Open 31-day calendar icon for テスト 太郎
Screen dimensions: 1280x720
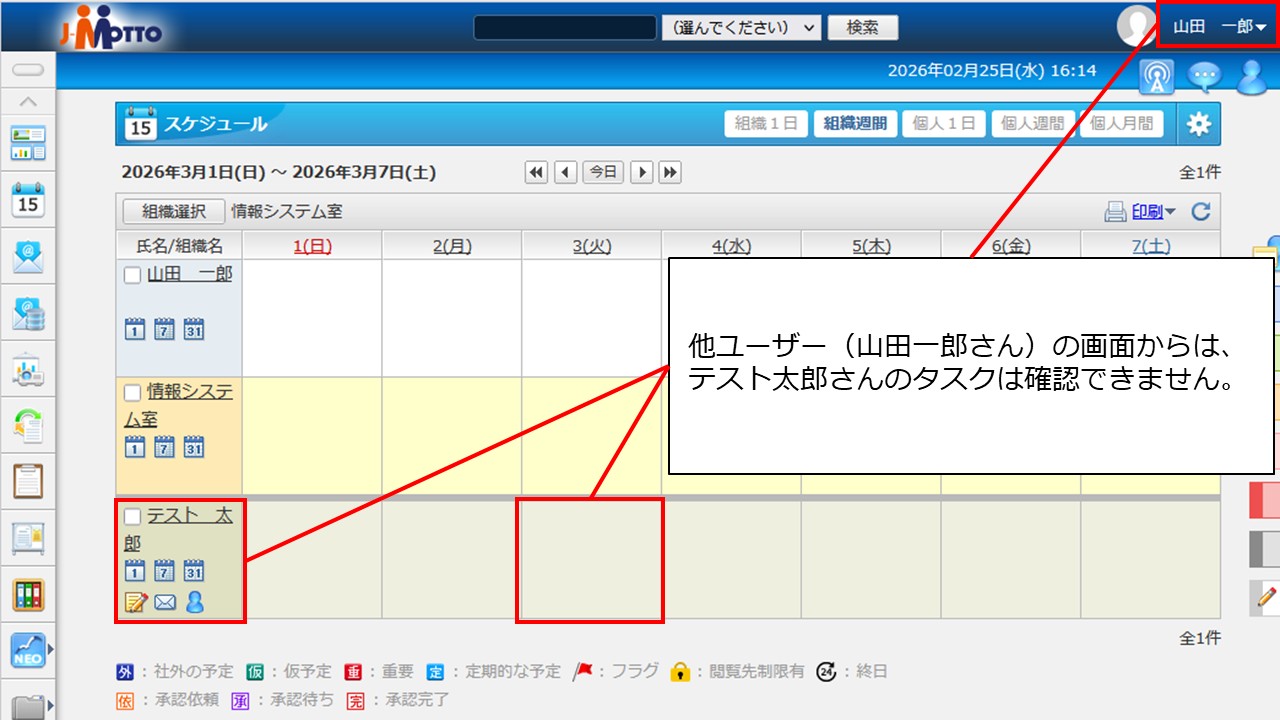pos(194,570)
